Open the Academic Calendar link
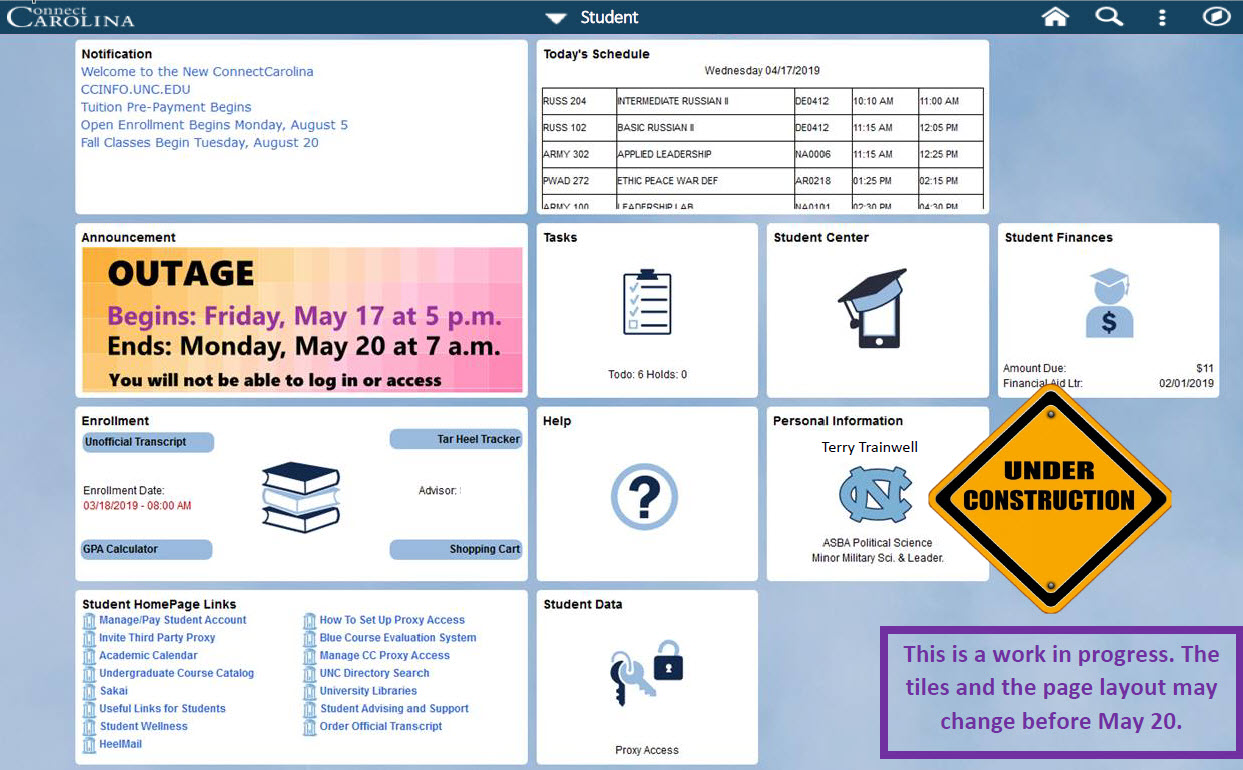The image size is (1243, 770). pyautogui.click(x=148, y=656)
